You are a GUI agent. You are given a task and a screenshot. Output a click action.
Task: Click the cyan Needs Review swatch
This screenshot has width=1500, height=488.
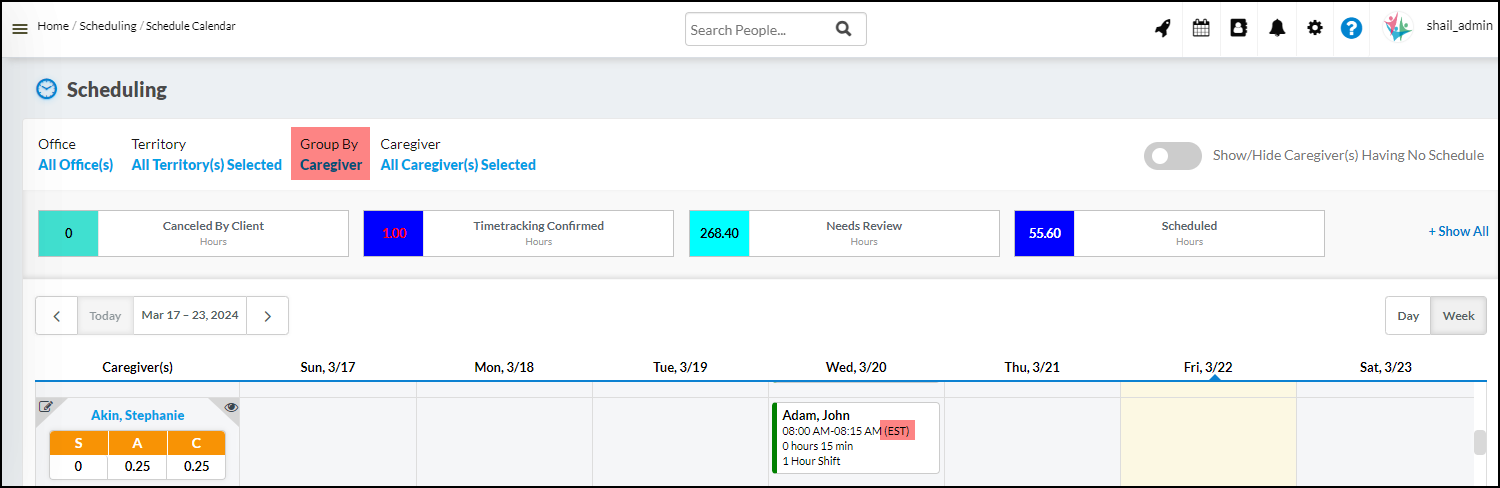[719, 233]
